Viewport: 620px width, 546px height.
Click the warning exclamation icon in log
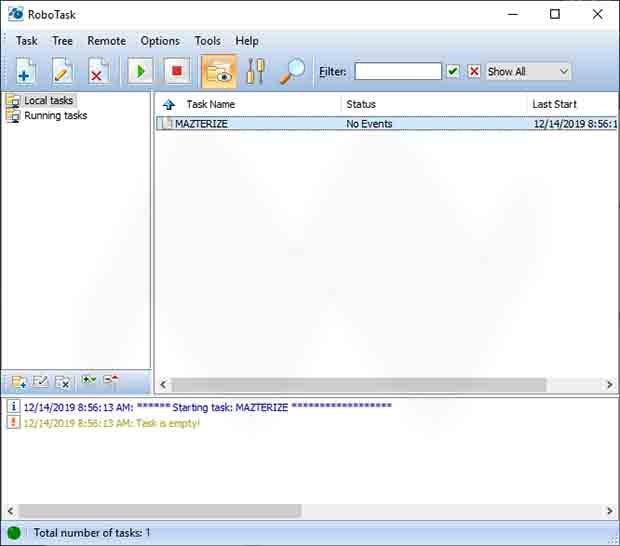[13, 422]
